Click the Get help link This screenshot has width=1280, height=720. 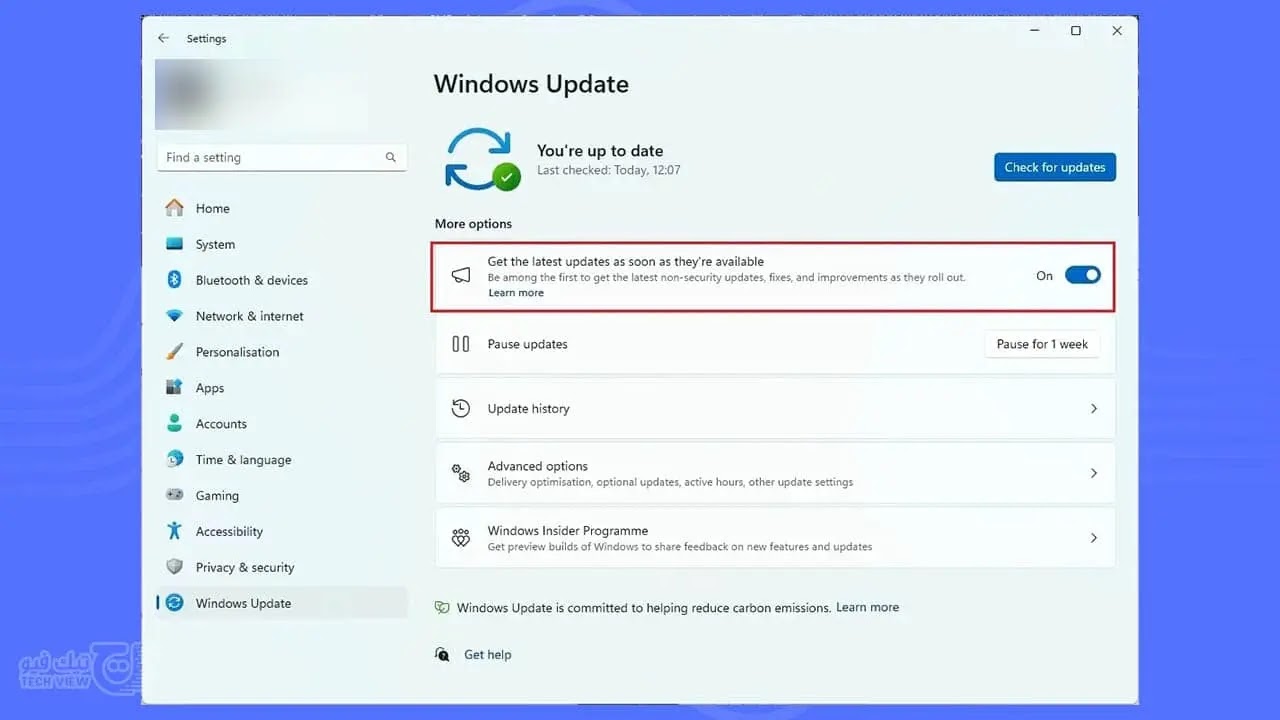(488, 655)
